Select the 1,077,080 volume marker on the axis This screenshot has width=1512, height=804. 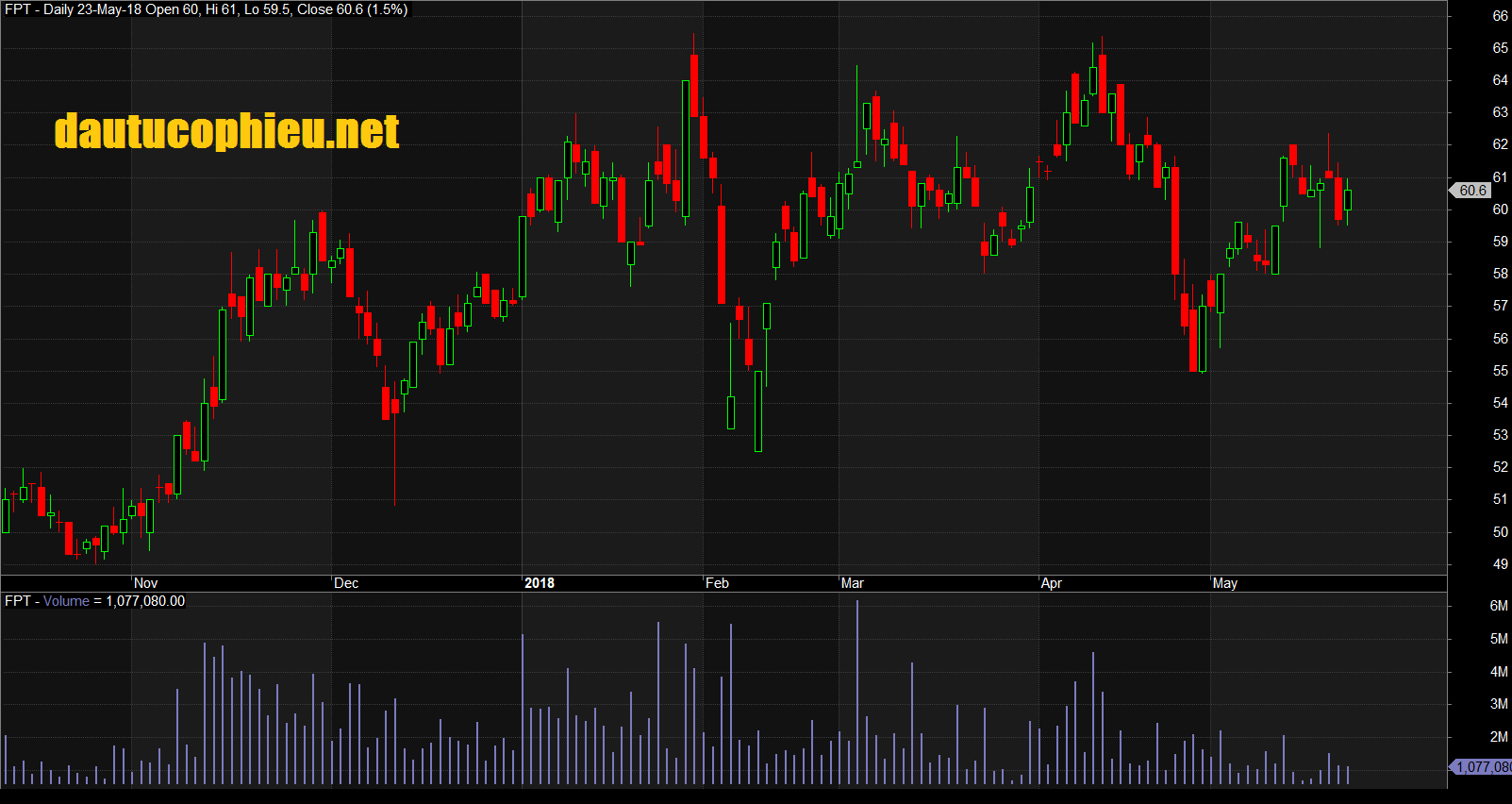[x=1482, y=767]
